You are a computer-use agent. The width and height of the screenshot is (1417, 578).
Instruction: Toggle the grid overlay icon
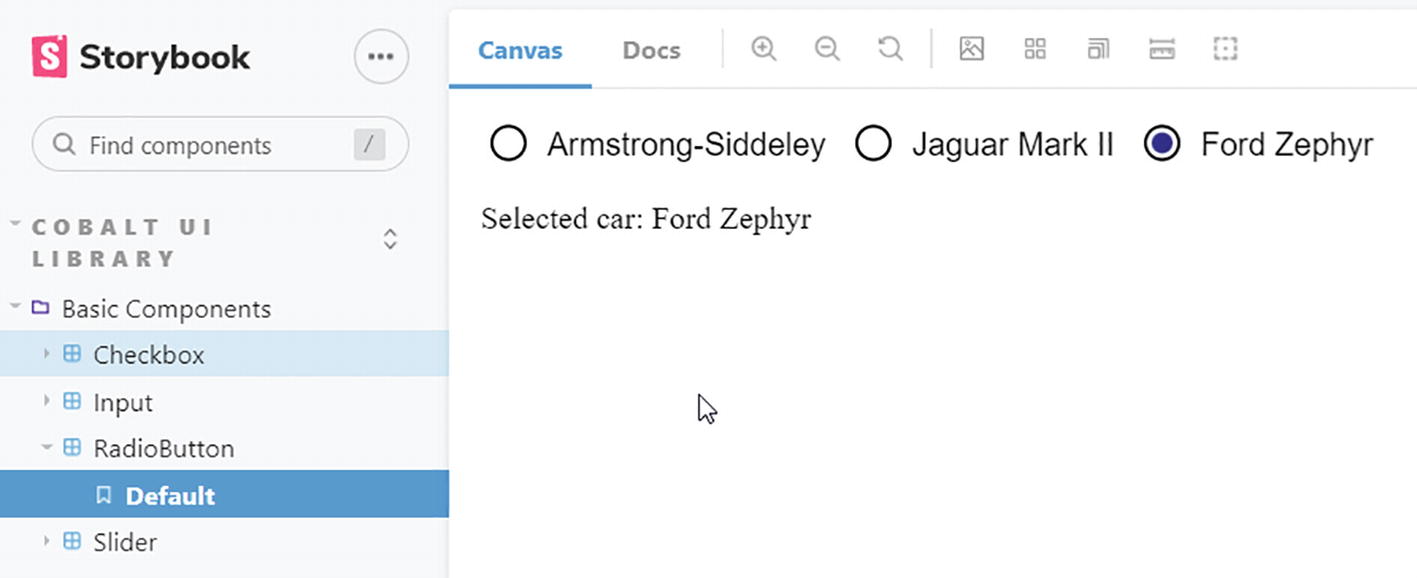pyautogui.click(x=1035, y=49)
